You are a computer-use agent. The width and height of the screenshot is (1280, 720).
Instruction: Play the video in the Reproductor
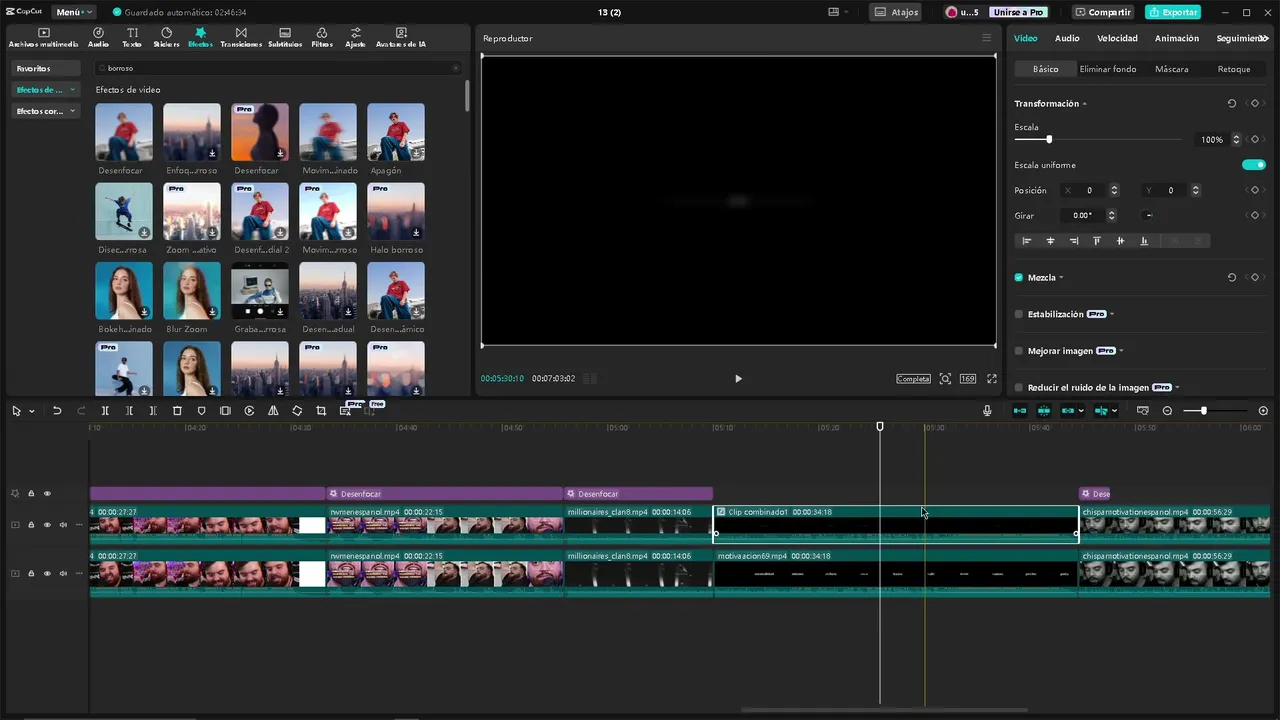tap(738, 379)
